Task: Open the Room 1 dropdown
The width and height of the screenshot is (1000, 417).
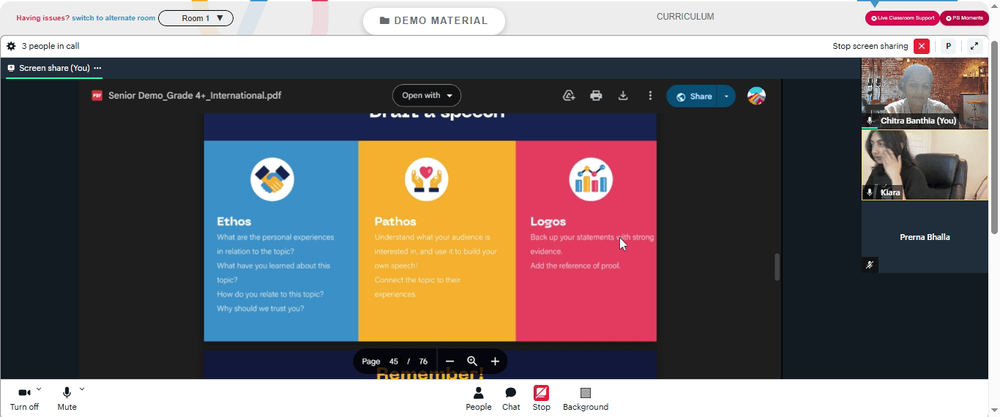Action: tap(196, 18)
